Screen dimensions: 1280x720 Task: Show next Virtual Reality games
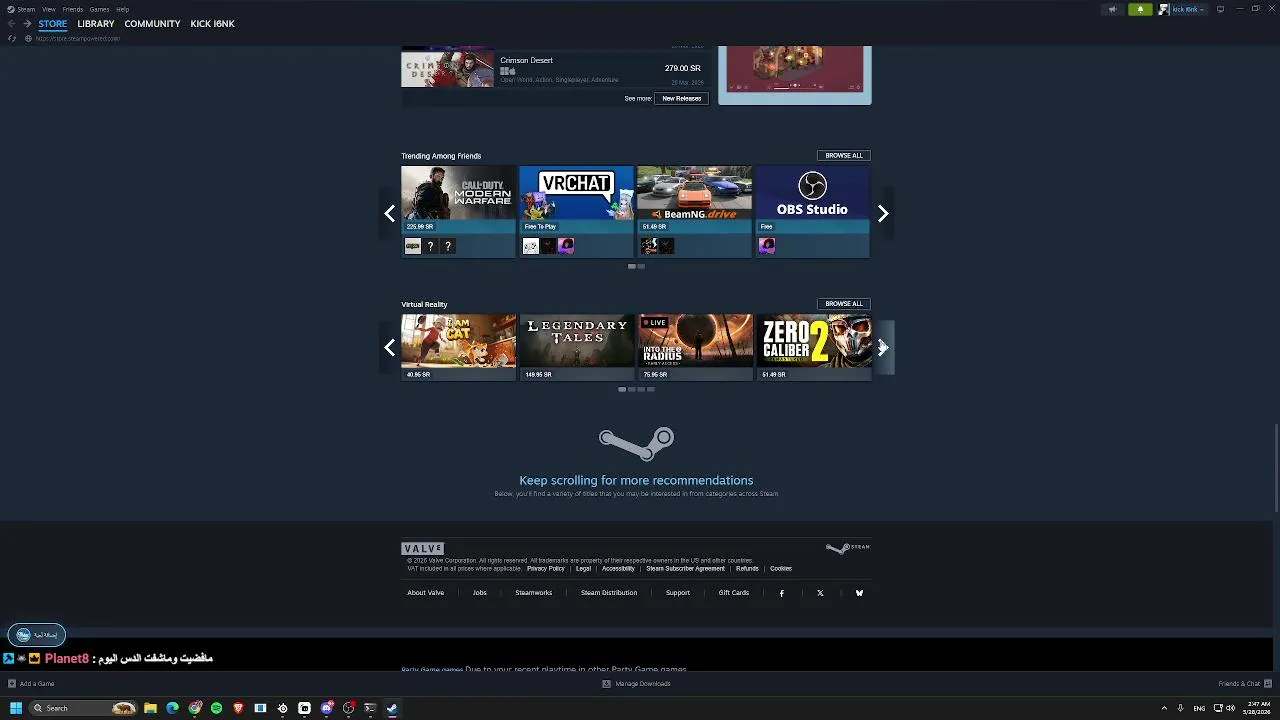(883, 347)
